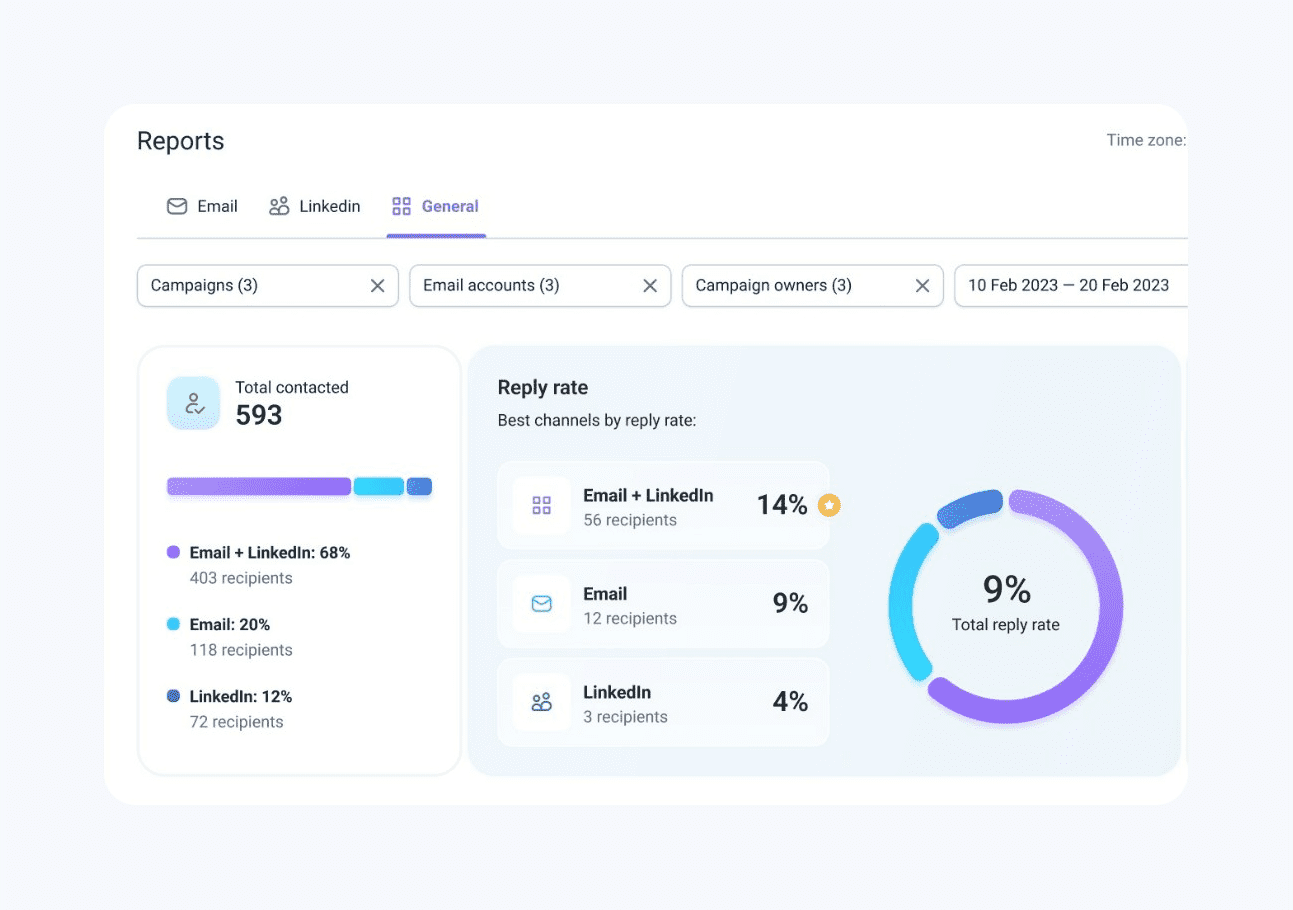The width and height of the screenshot is (1293, 910).
Task: Click the grid icon on General tab
Action: coord(401,207)
